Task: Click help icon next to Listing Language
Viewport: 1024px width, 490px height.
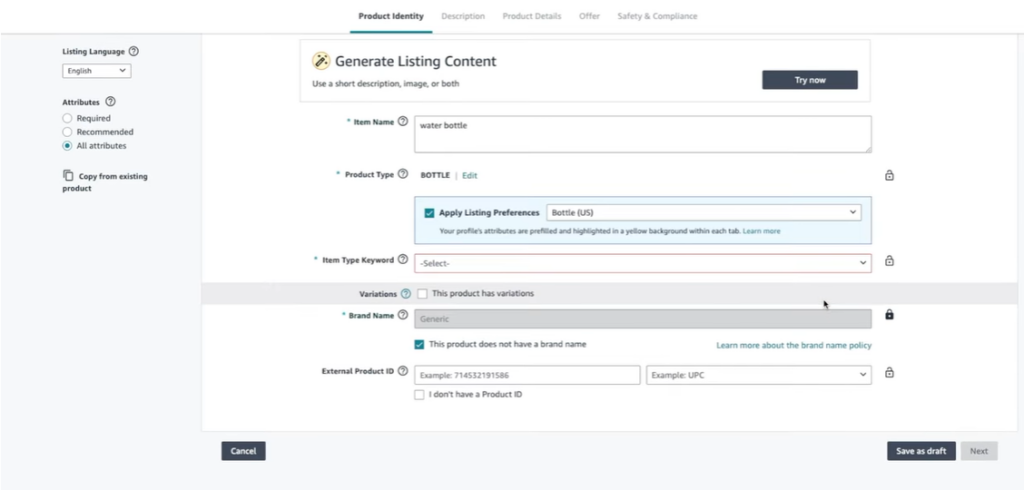Action: coord(134,51)
